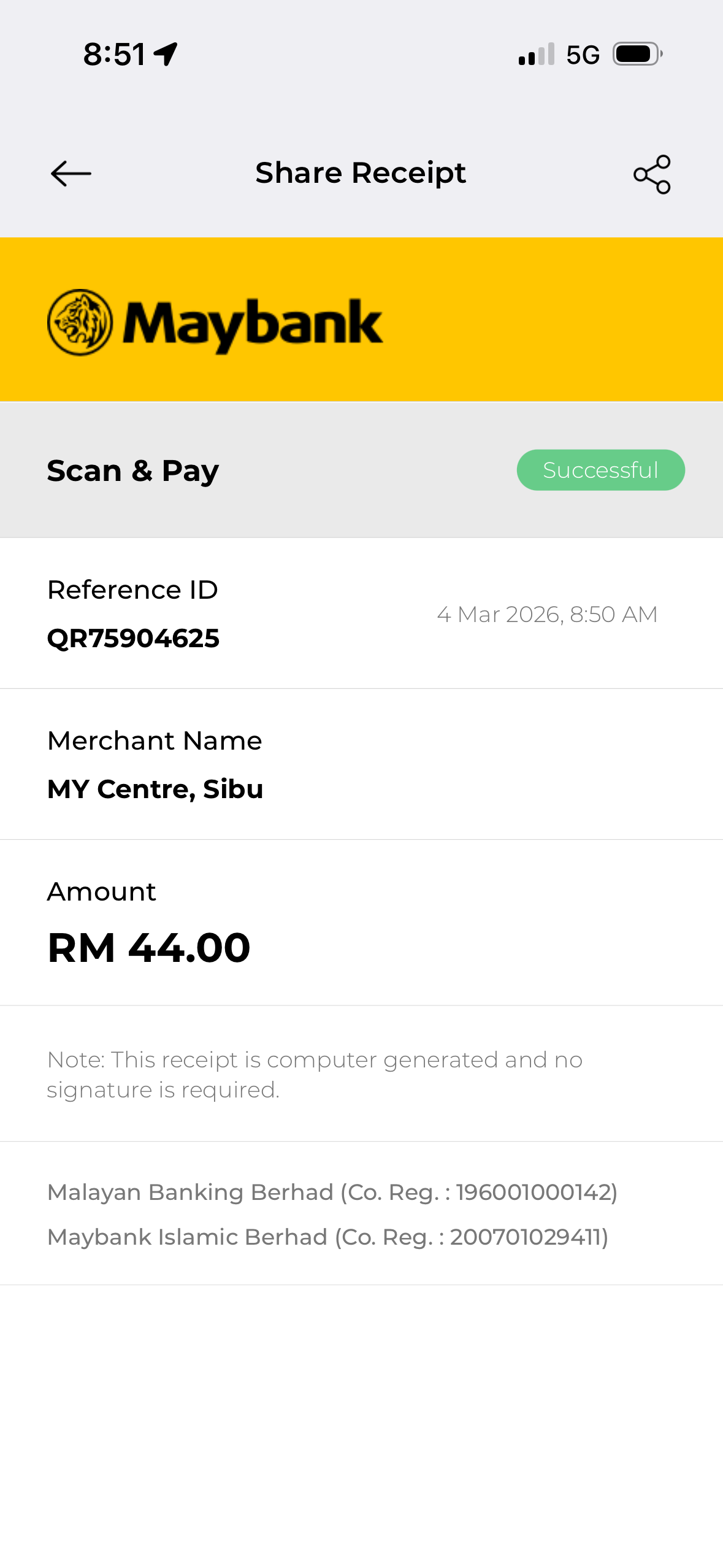
Task: Tap the computer generated receipt note
Action: tap(314, 1074)
